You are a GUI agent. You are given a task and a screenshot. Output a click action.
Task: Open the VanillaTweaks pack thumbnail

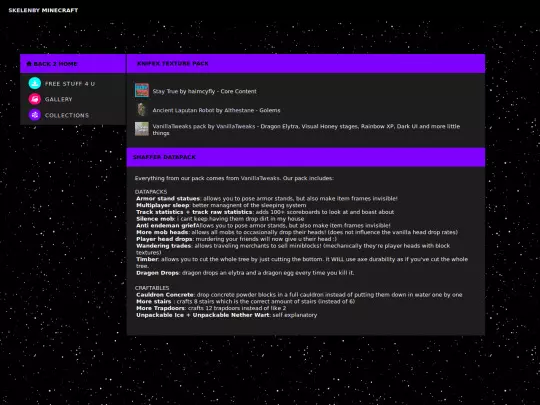click(x=142, y=129)
